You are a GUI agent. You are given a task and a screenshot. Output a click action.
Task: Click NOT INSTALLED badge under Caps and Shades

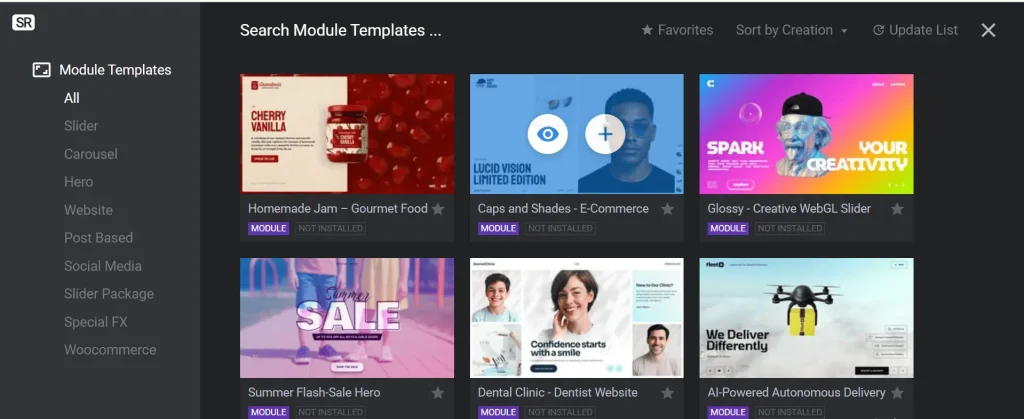click(x=560, y=228)
